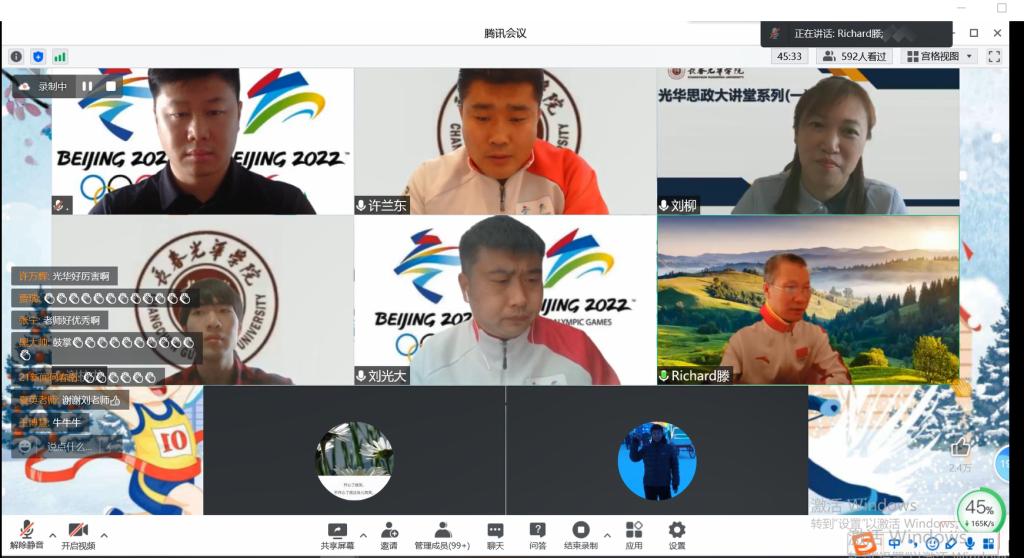Check the green network signal icon
Viewport: 1024px width, 558px height.
point(59,57)
